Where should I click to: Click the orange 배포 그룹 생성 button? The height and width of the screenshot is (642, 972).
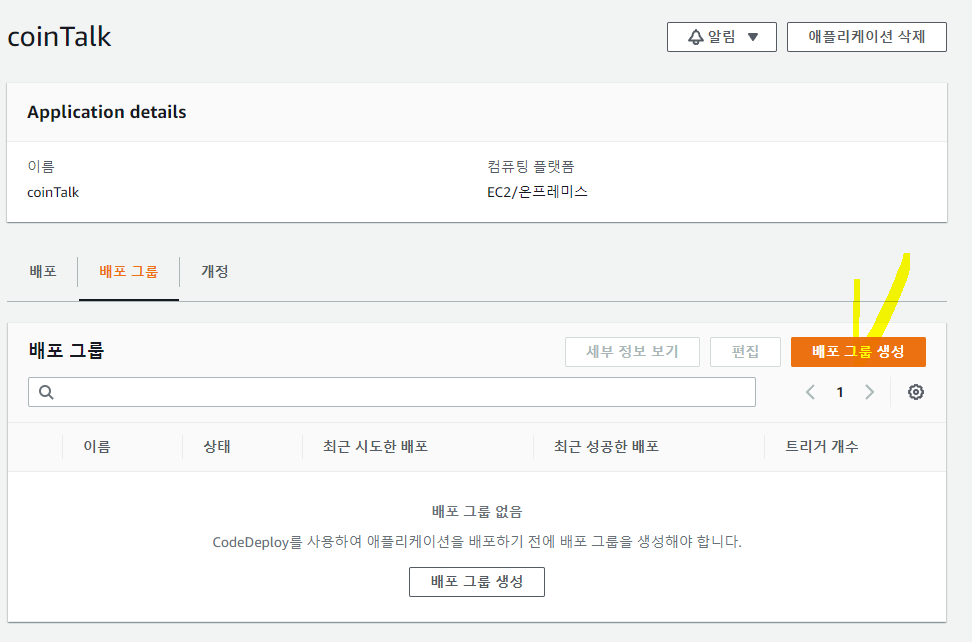coord(859,352)
